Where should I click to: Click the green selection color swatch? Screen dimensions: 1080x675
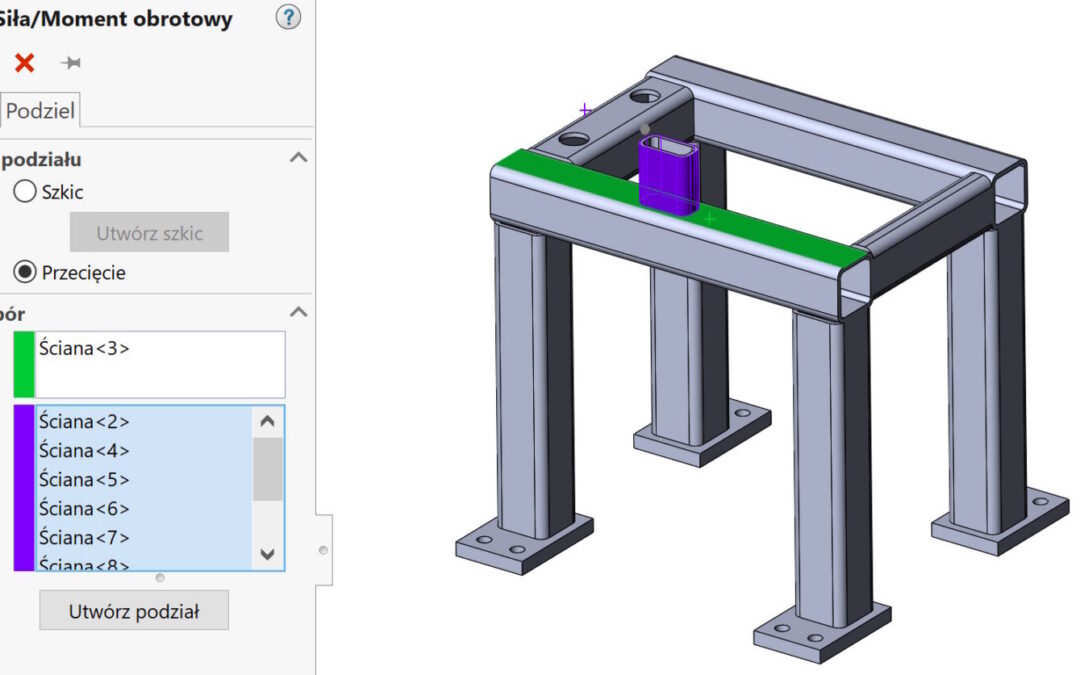(24, 365)
